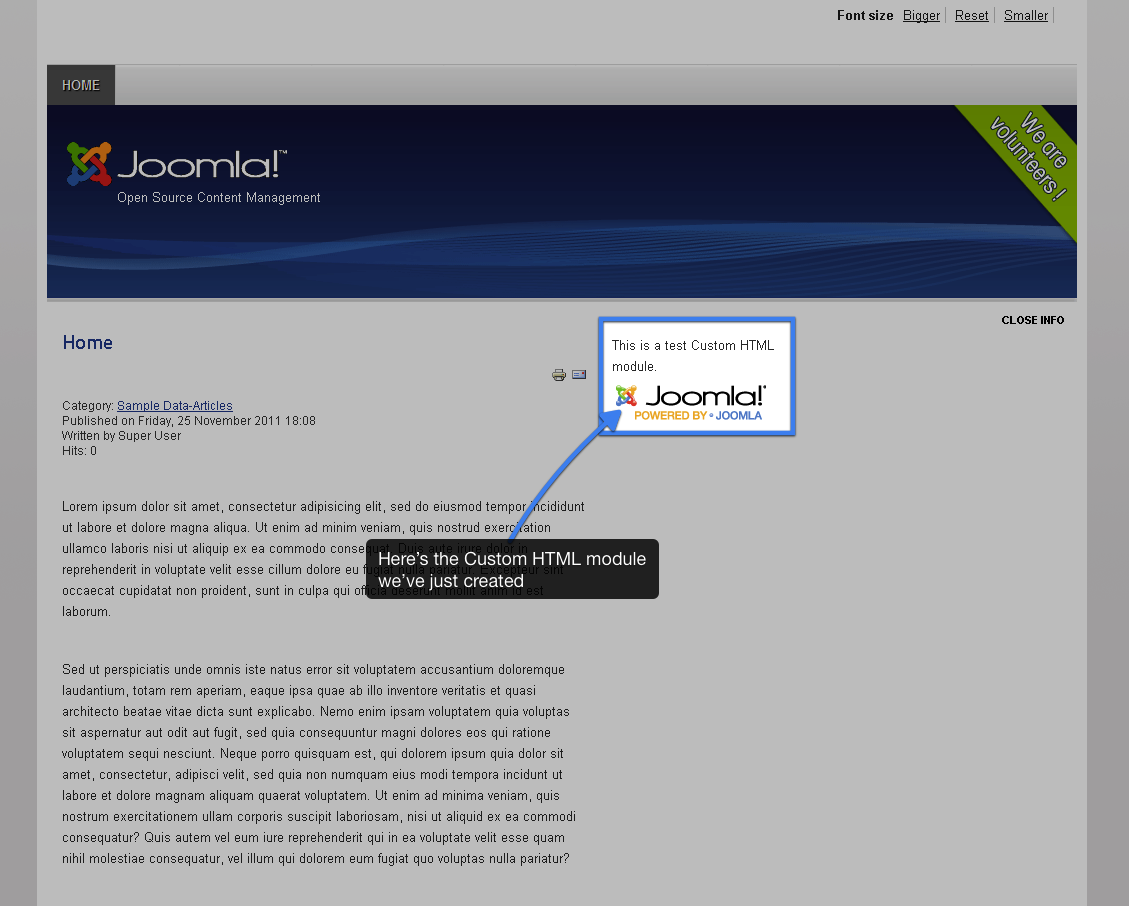Click the print article icon

pyautogui.click(x=559, y=374)
